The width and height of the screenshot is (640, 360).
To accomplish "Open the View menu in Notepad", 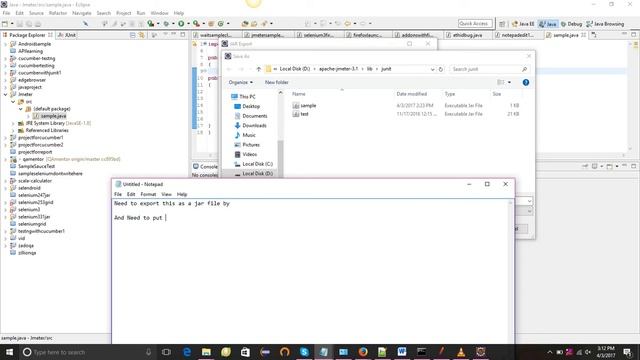I will pyautogui.click(x=166, y=194).
